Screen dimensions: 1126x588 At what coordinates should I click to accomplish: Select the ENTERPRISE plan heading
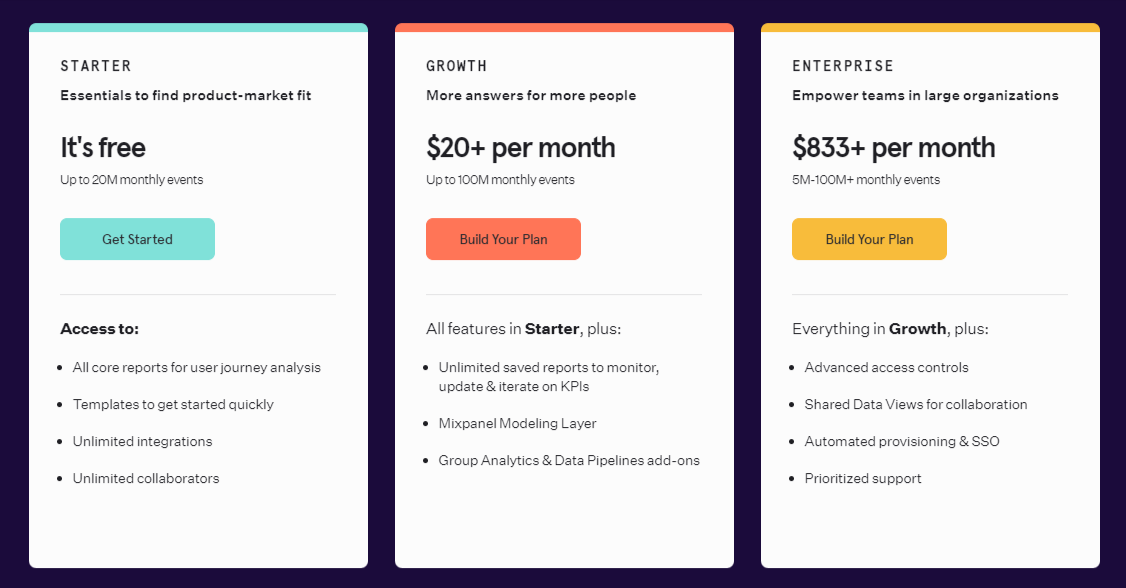click(x=843, y=66)
